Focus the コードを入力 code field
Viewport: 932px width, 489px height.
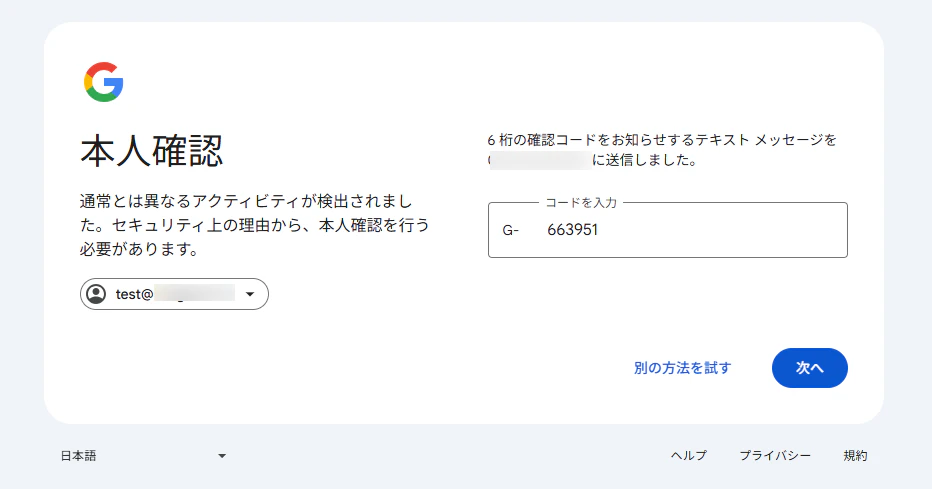point(667,230)
